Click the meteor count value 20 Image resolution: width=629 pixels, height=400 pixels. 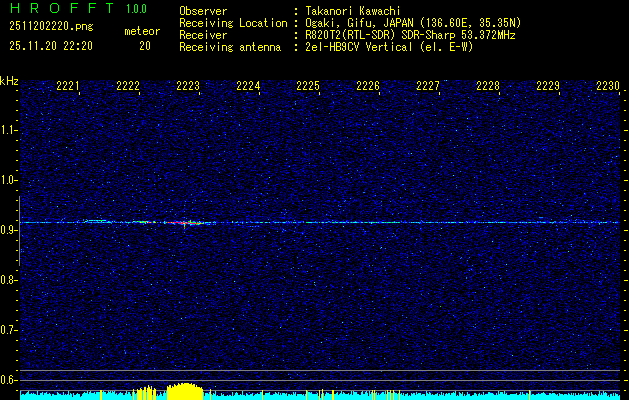(x=145, y=46)
